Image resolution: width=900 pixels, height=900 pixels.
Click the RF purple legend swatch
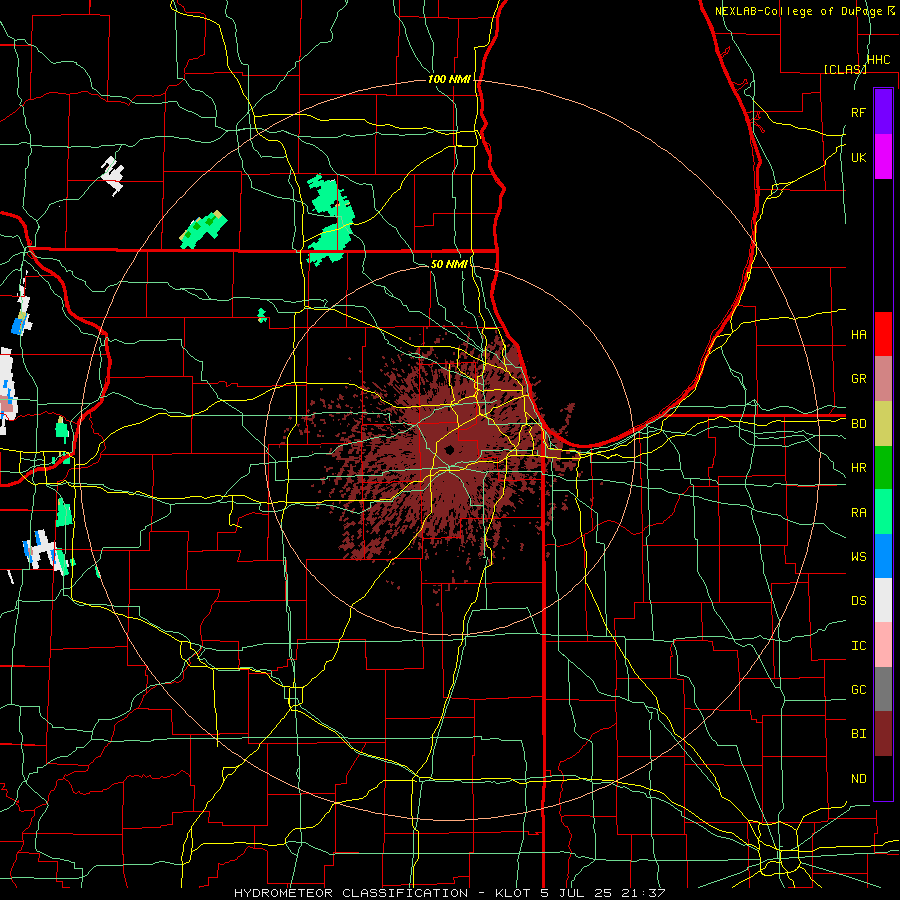tap(883, 112)
